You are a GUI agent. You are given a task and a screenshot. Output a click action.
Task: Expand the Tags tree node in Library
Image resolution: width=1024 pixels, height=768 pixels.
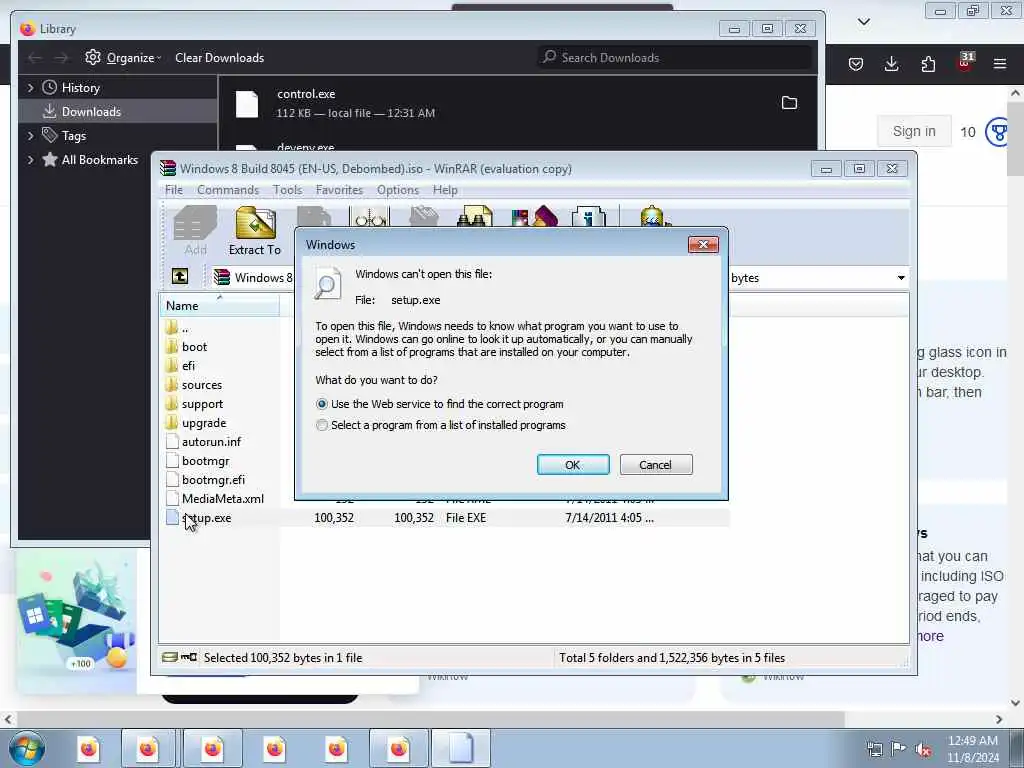click(x=30, y=135)
